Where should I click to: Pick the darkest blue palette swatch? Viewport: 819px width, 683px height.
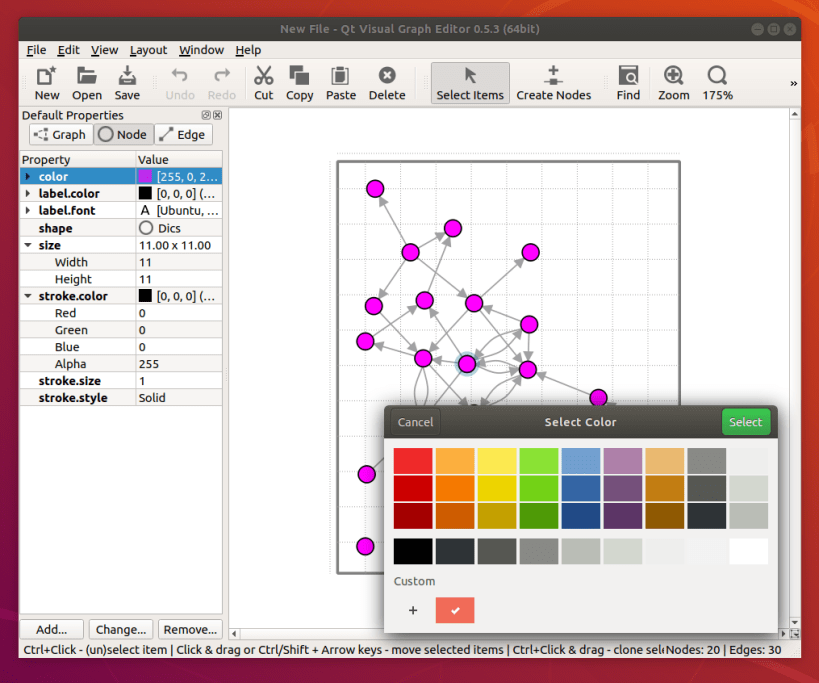pyautogui.click(x=581, y=516)
